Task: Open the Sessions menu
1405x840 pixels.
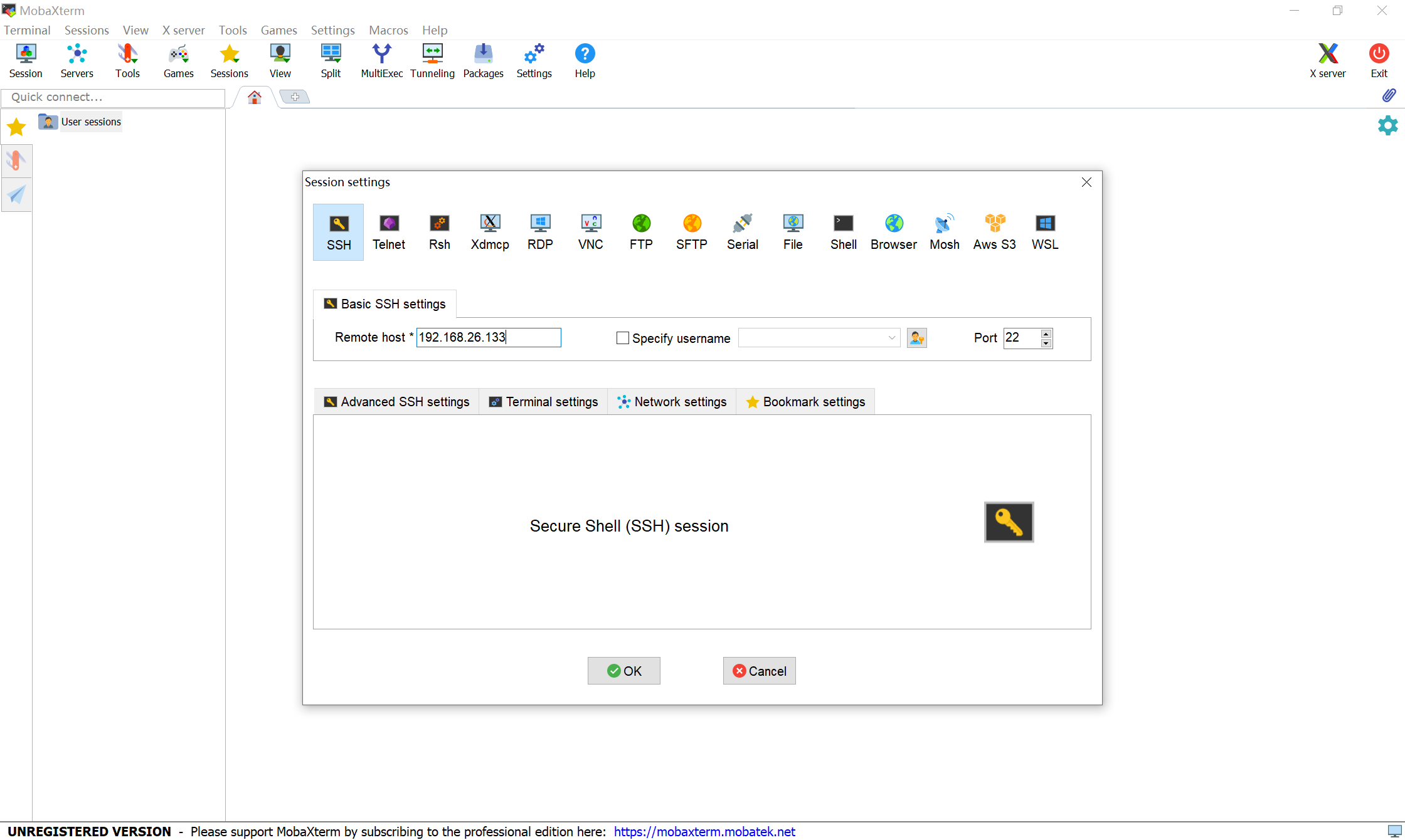Action: [87, 30]
